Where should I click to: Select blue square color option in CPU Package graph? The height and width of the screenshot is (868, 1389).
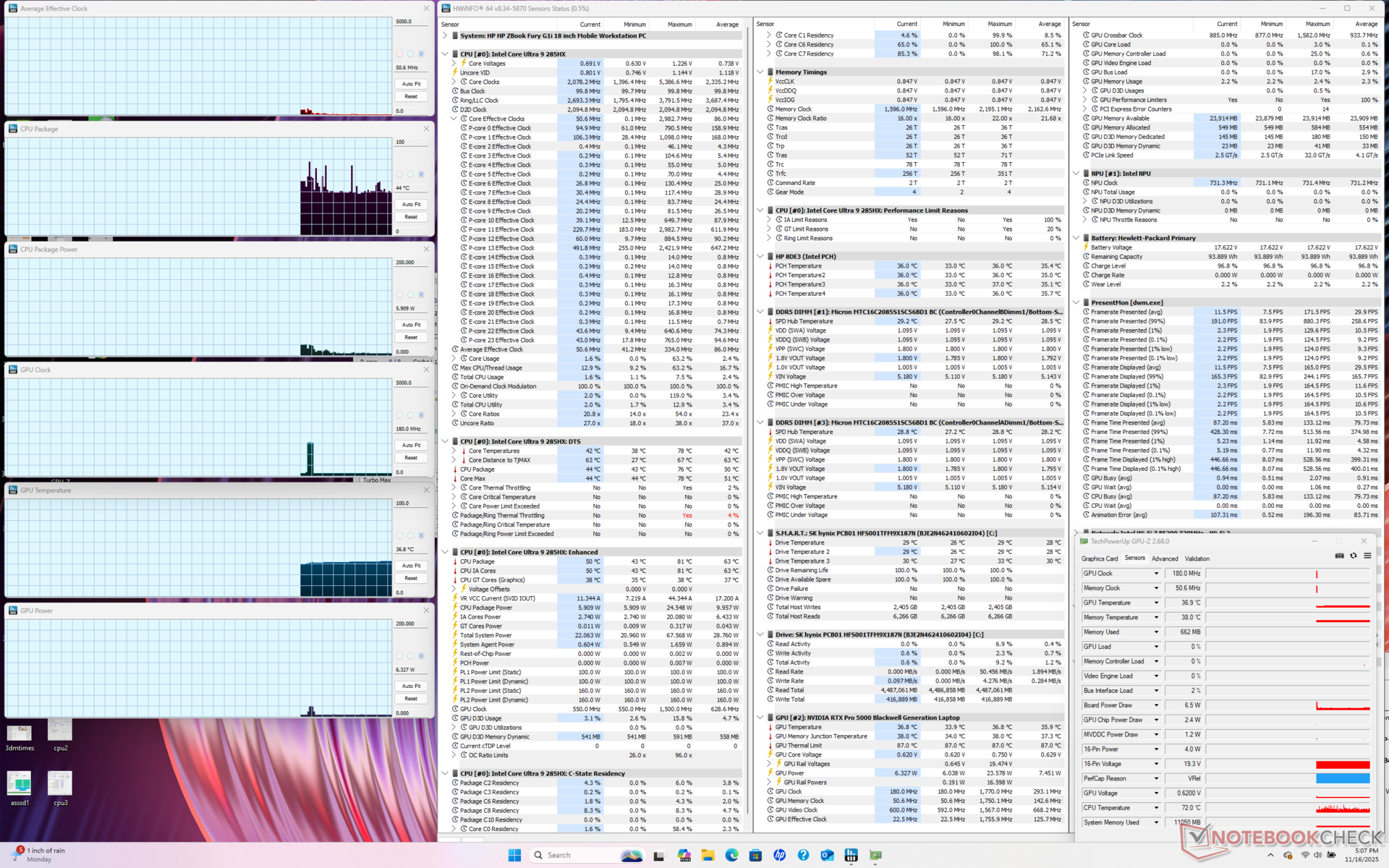(x=421, y=174)
